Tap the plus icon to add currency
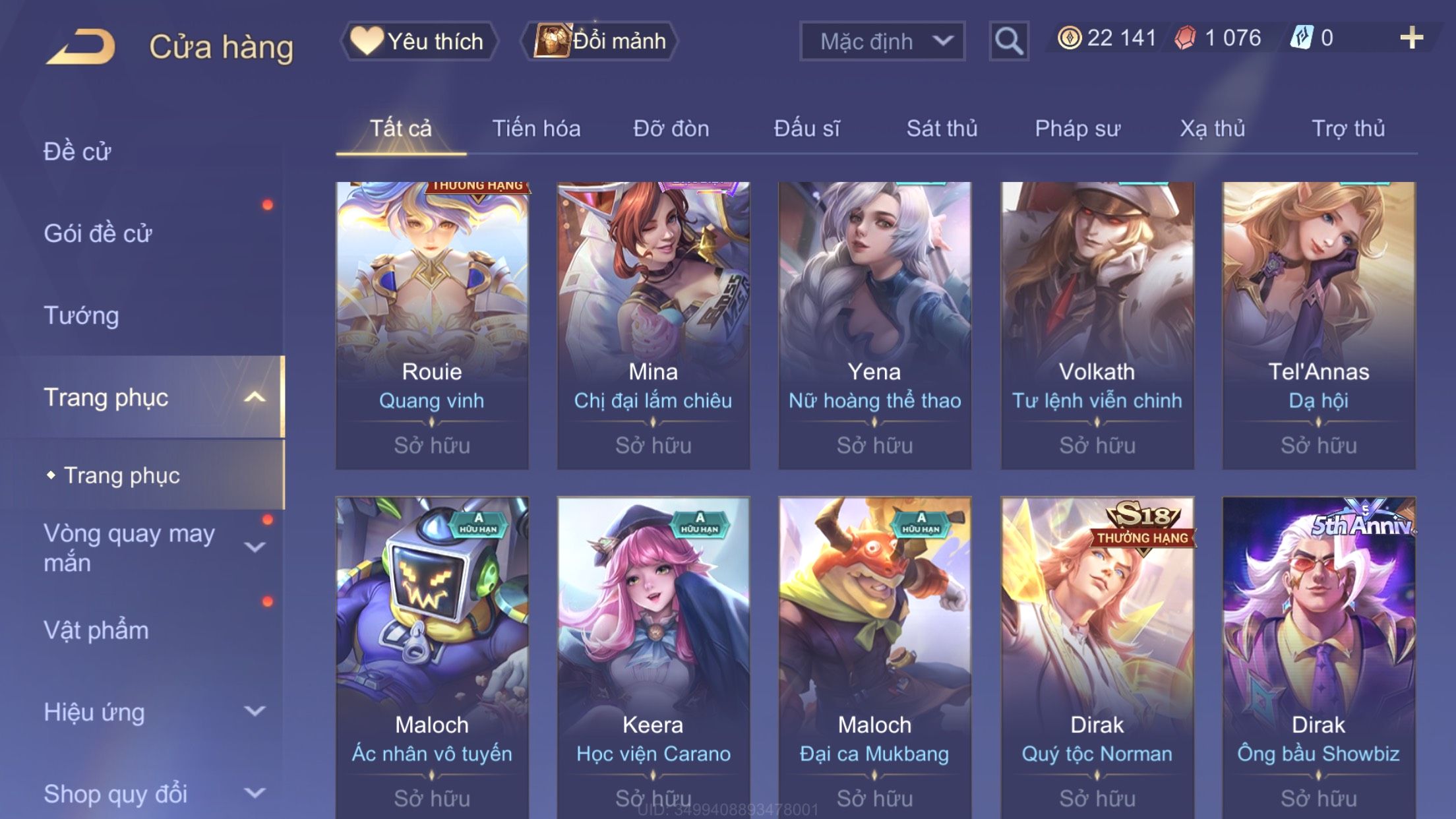Viewport: 1456px width, 819px height. pyautogui.click(x=1411, y=38)
